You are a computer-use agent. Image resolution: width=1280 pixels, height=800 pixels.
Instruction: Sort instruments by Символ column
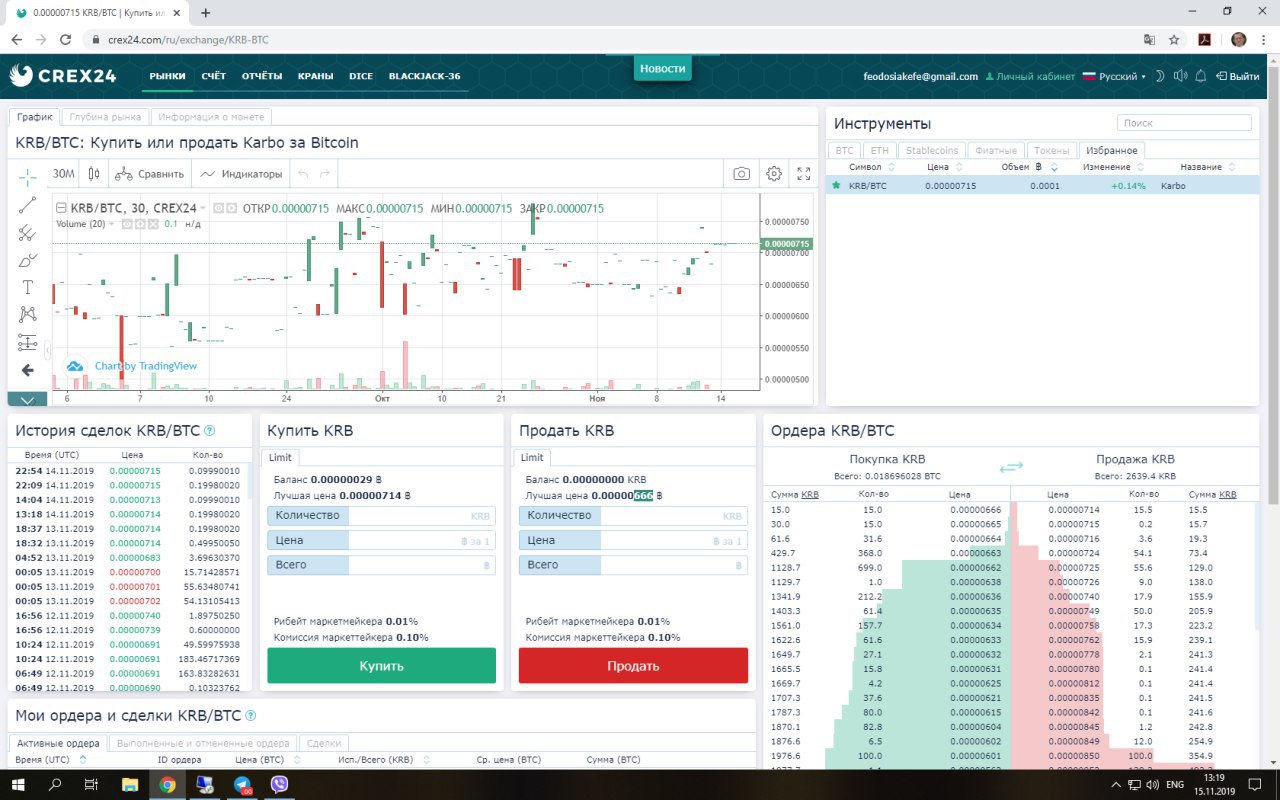[x=871, y=167]
